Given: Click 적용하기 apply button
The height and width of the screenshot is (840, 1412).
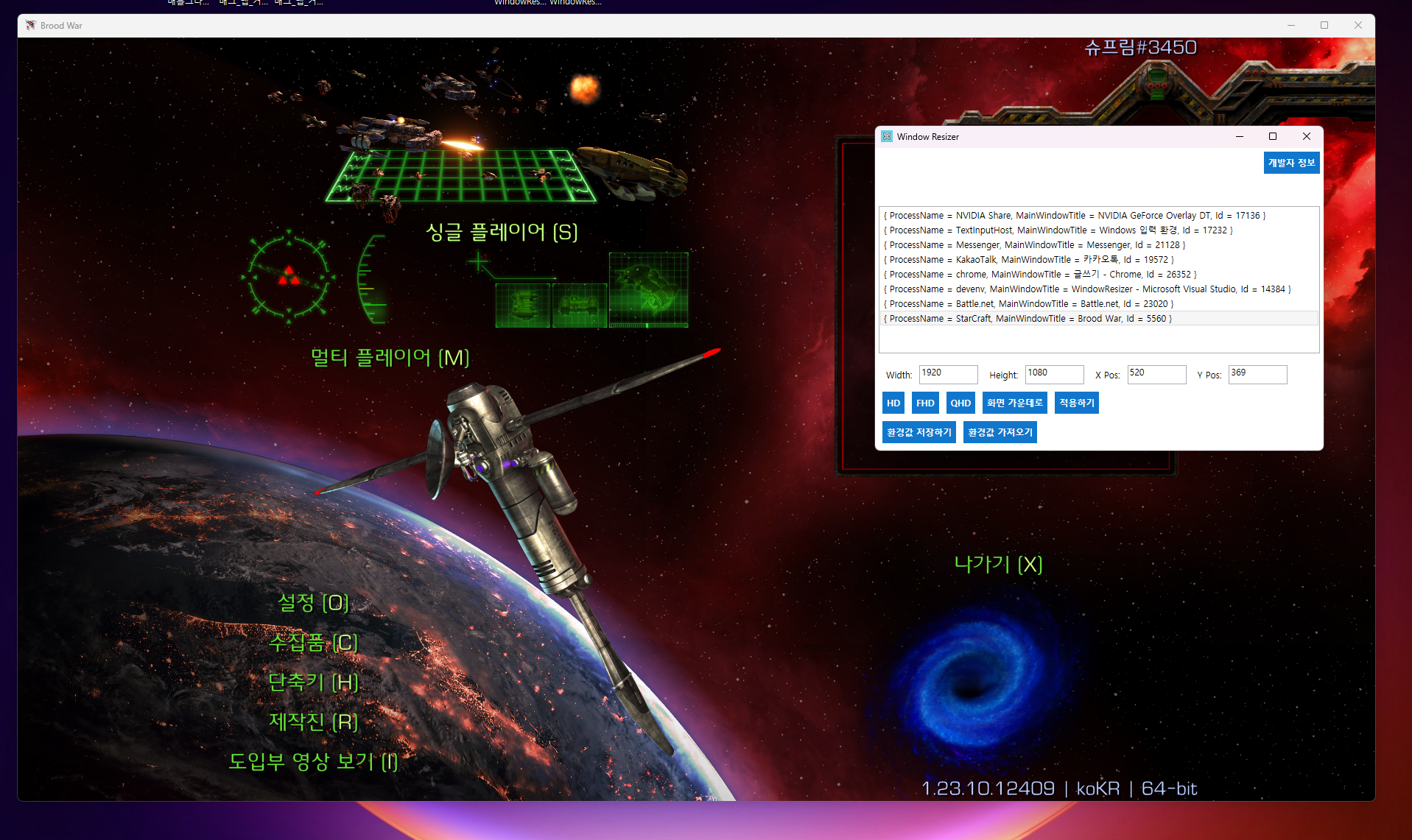Looking at the screenshot, I should point(1077,403).
